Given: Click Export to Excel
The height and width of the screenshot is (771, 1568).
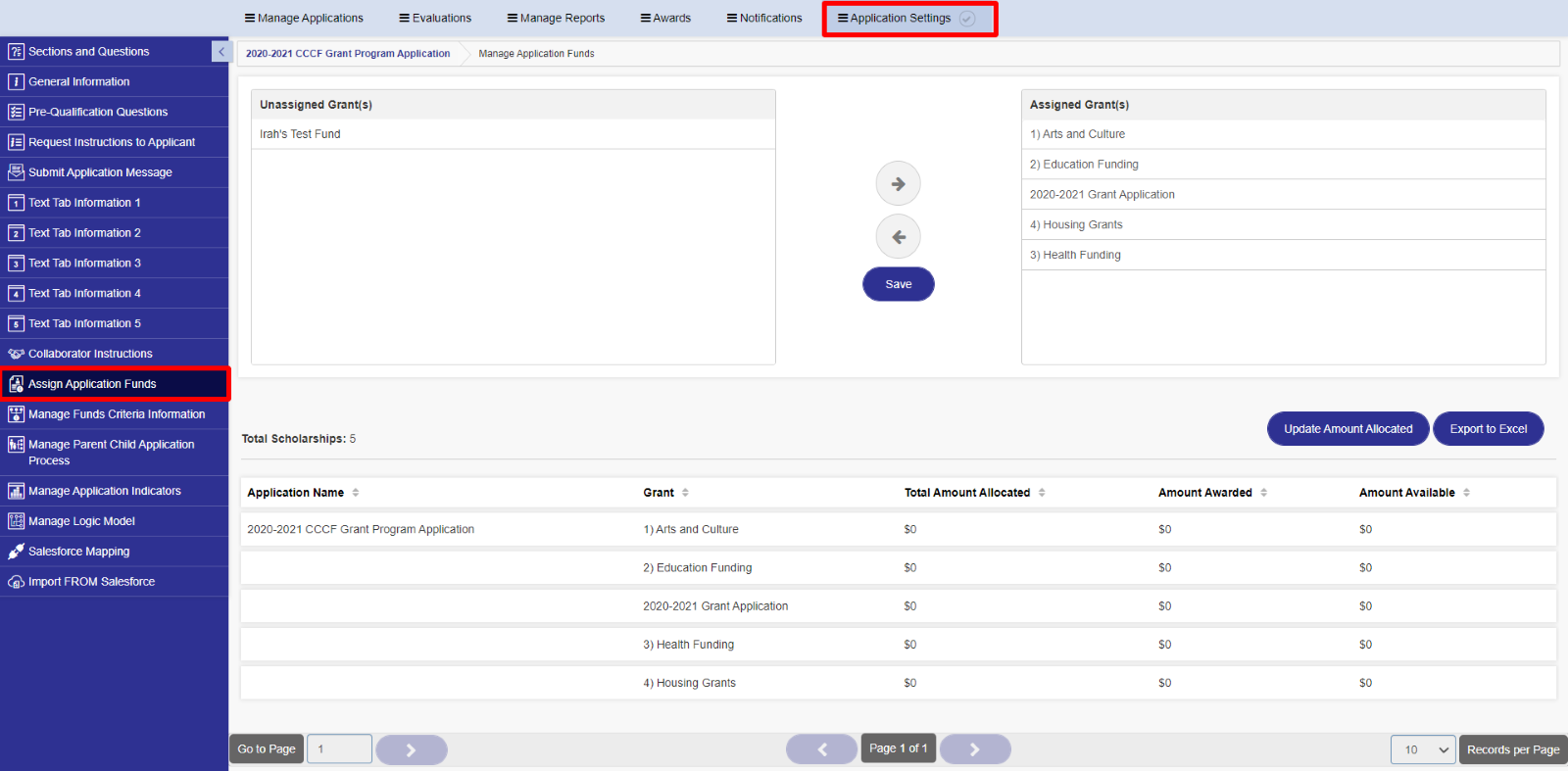Looking at the screenshot, I should click(x=1488, y=429).
